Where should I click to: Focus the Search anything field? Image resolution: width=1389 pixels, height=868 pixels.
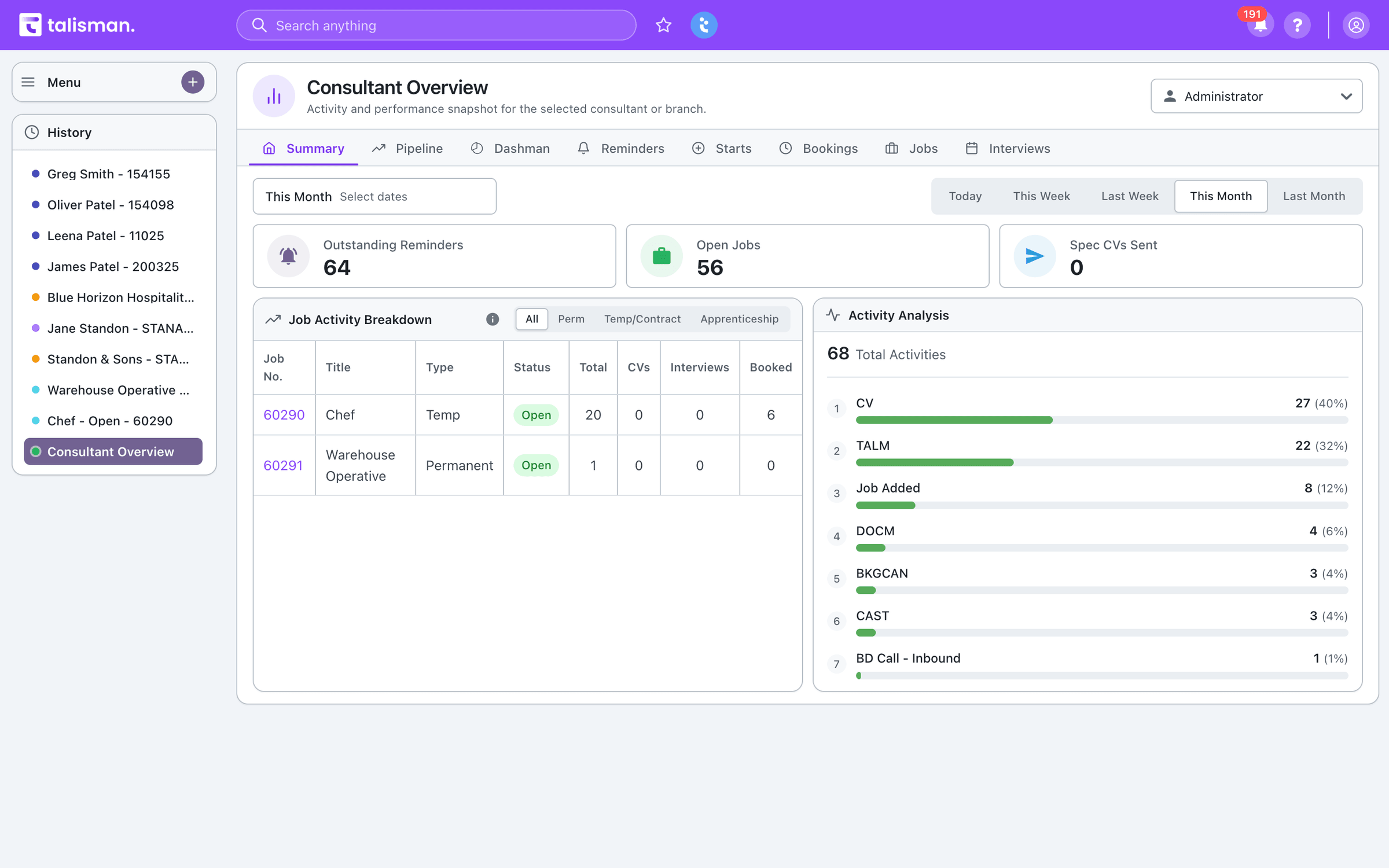point(436,25)
